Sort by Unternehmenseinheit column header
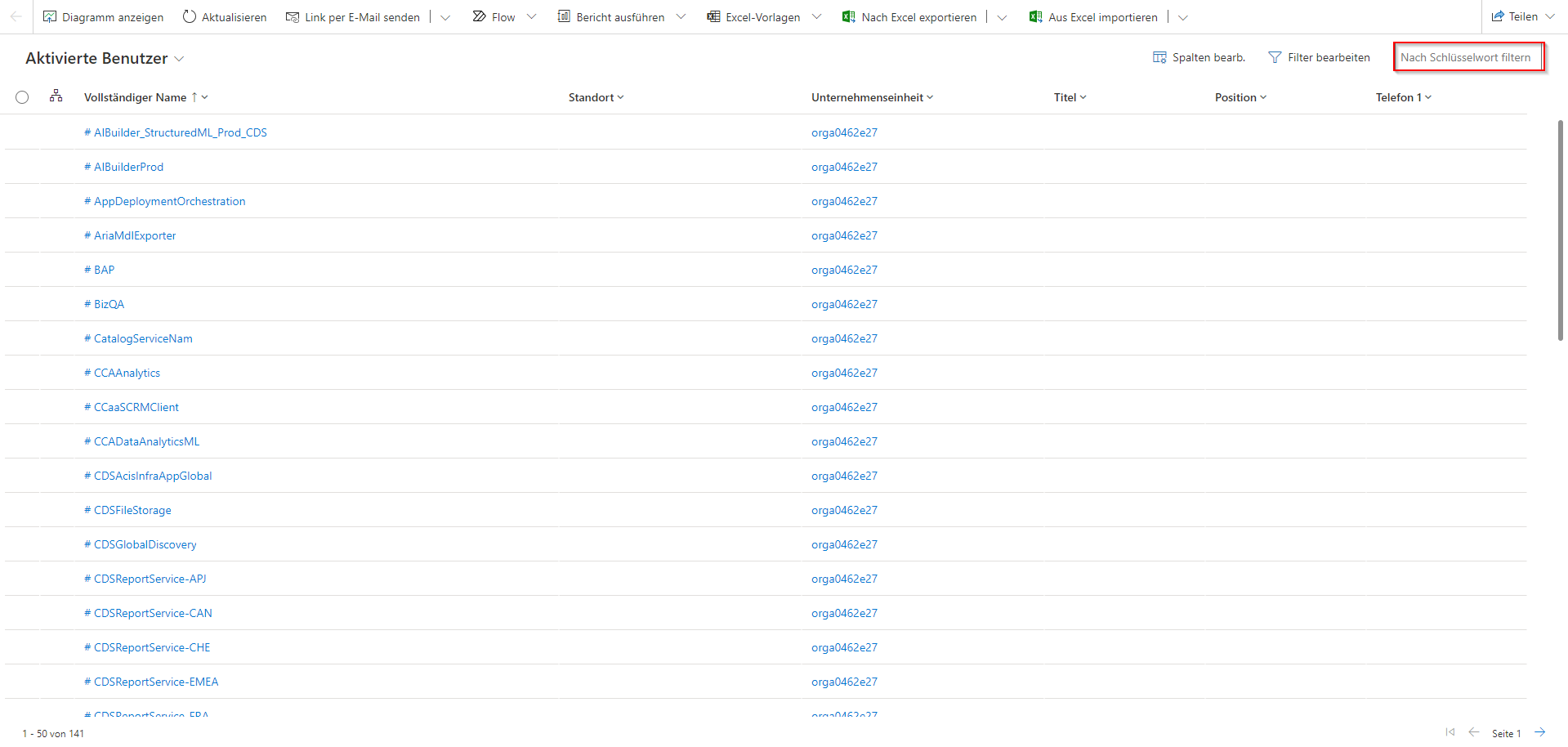 (867, 97)
